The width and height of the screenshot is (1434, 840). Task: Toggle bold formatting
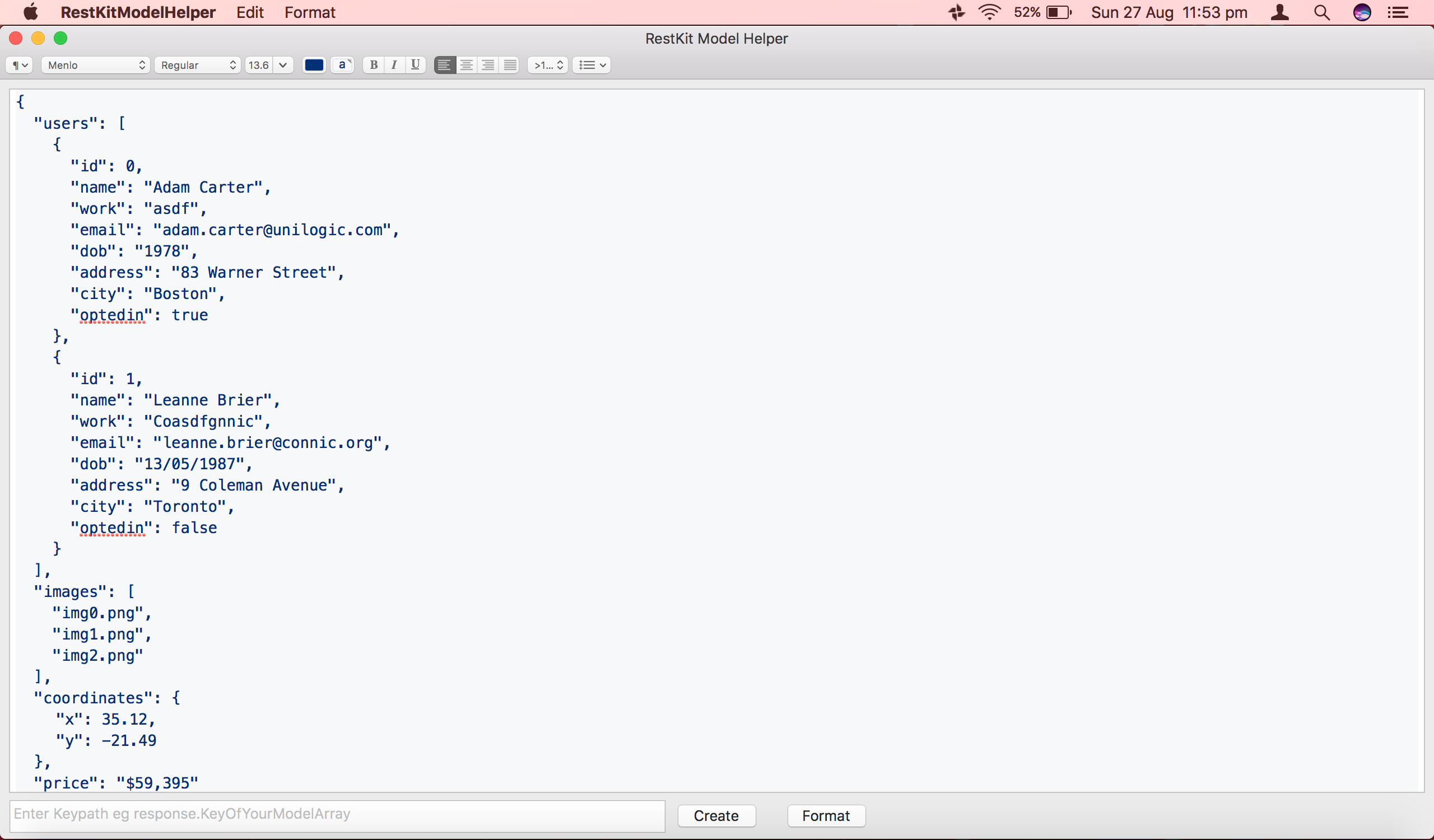(373, 66)
